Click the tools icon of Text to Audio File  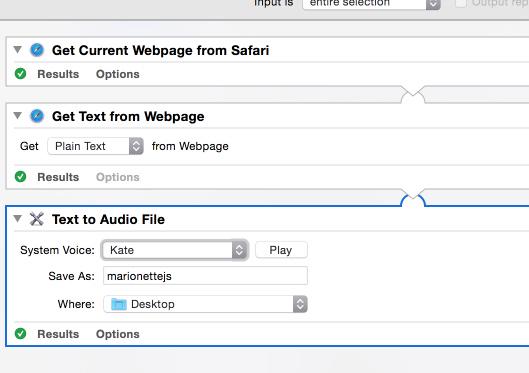pos(37,219)
